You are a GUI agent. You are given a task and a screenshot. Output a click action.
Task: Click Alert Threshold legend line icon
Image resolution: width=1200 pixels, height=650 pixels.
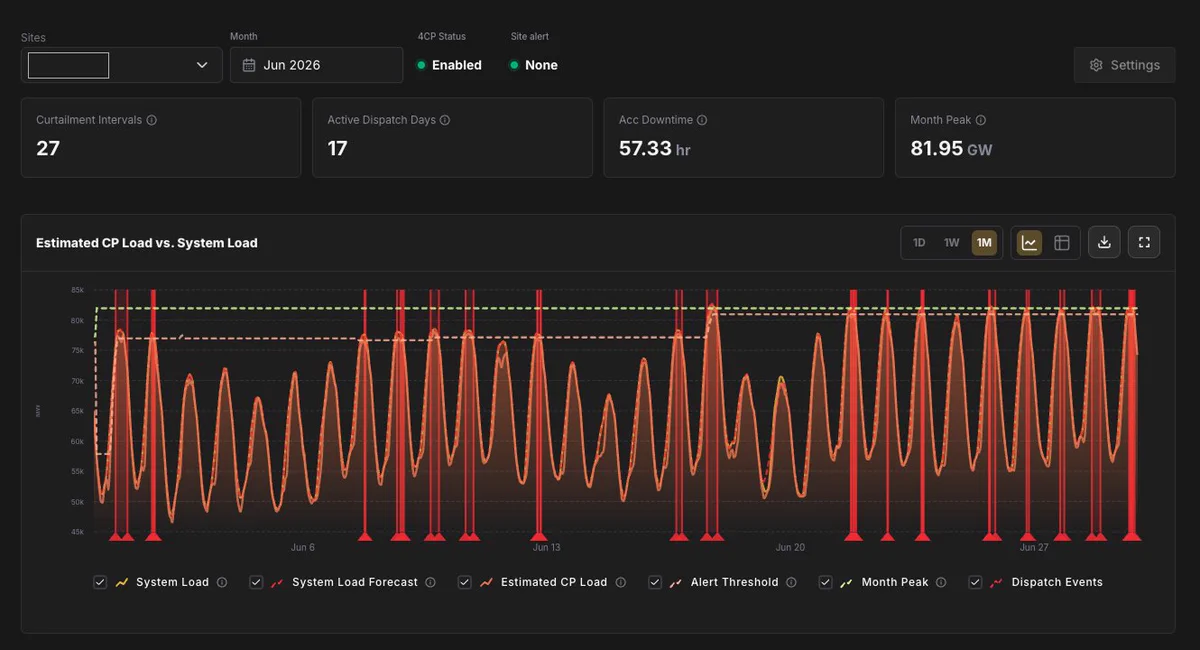pyautogui.click(x=677, y=582)
